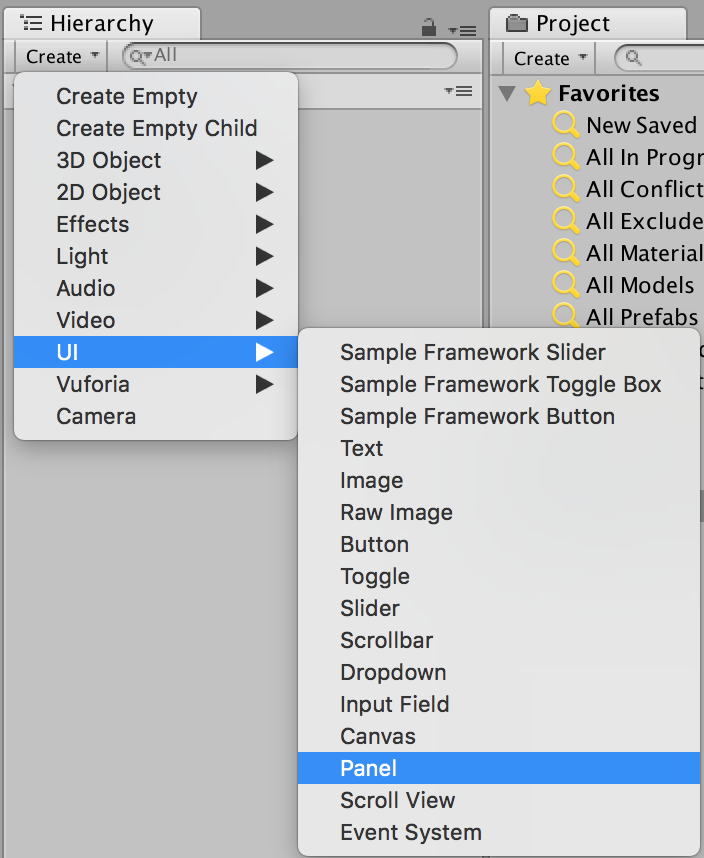Open the Hierarchy panel options menu icon
Image resolution: width=704 pixels, height=858 pixels.
(x=463, y=30)
